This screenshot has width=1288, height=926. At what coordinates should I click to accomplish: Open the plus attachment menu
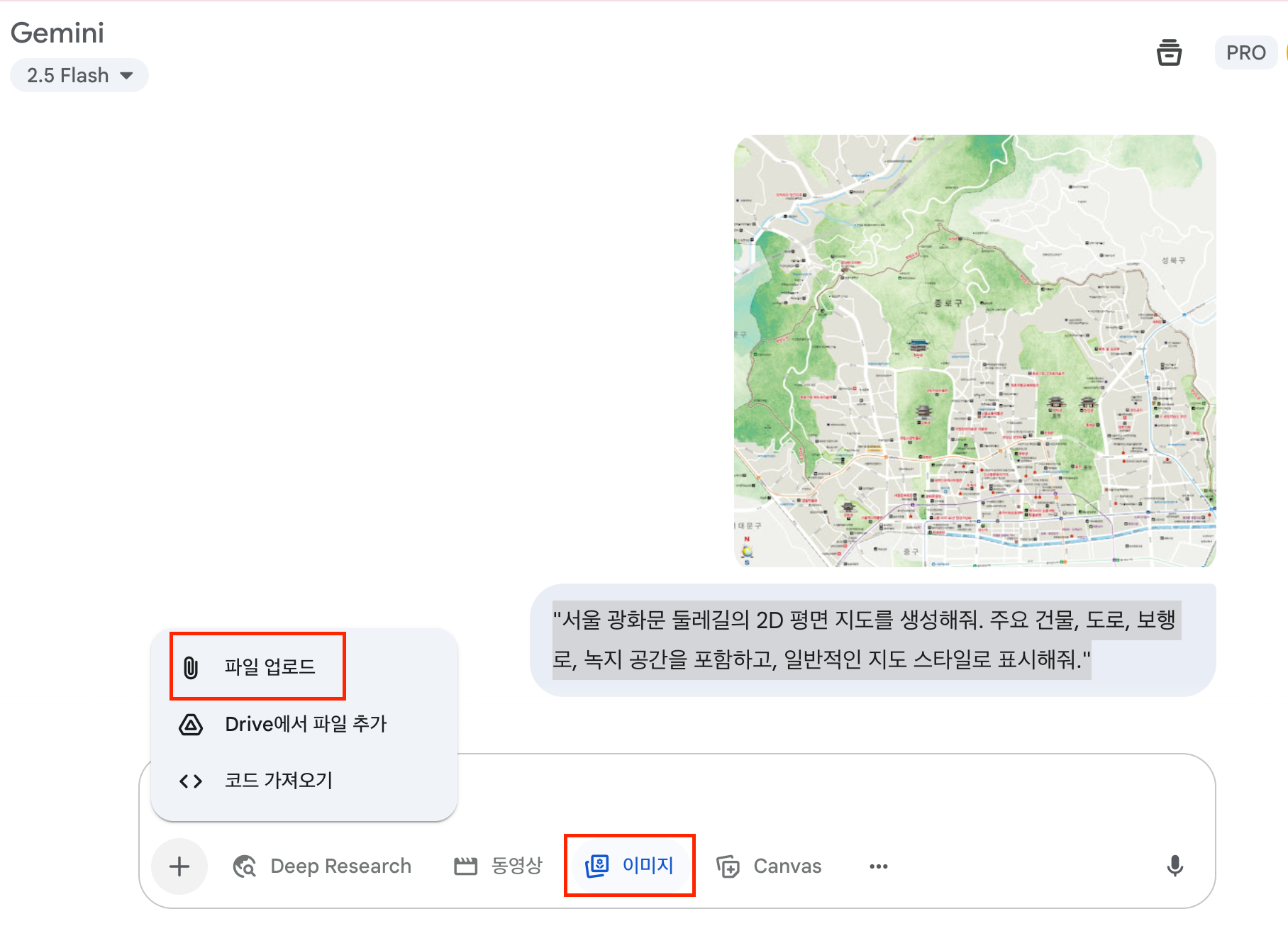click(179, 866)
